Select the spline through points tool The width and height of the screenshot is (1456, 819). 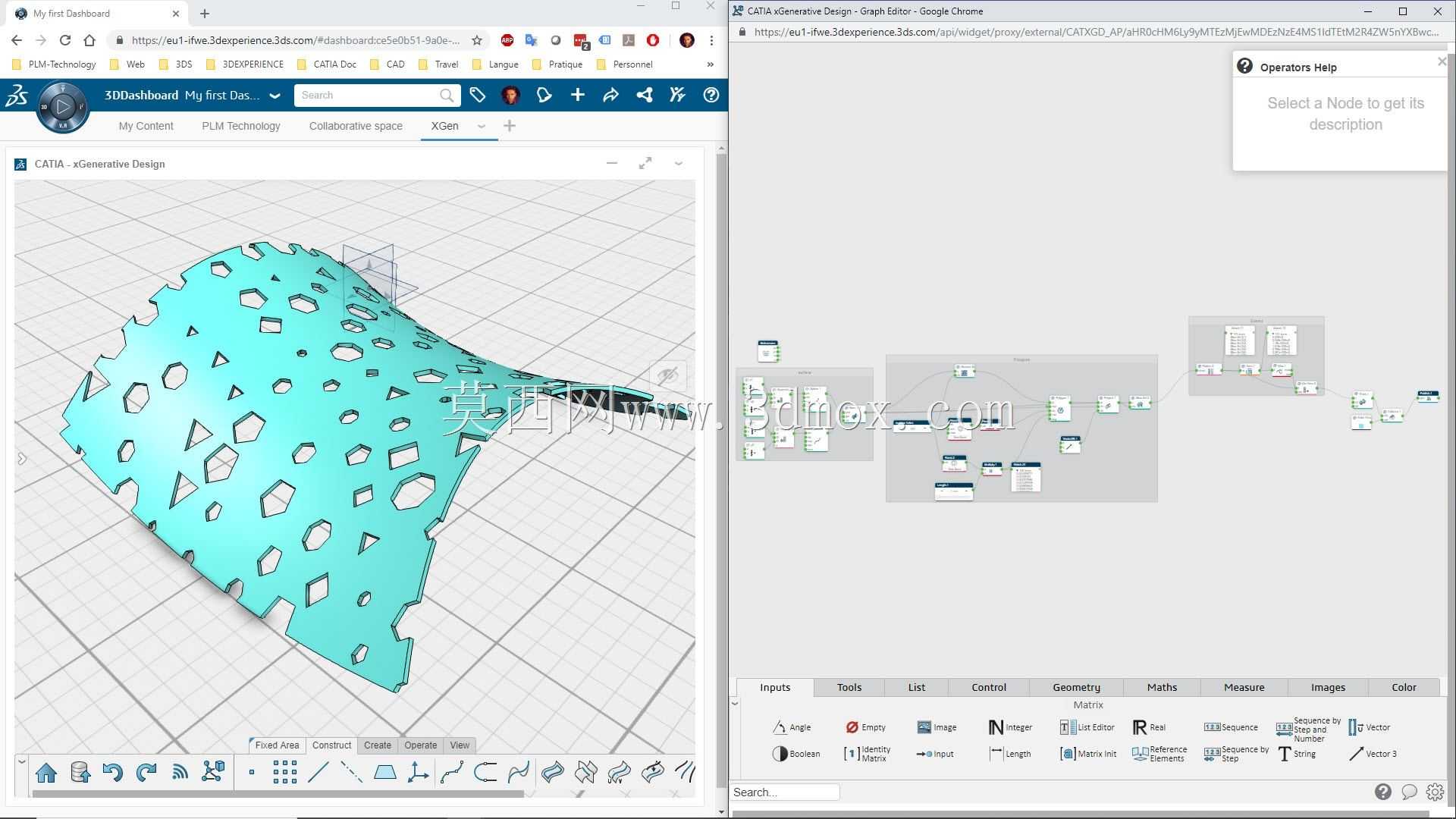(x=452, y=773)
